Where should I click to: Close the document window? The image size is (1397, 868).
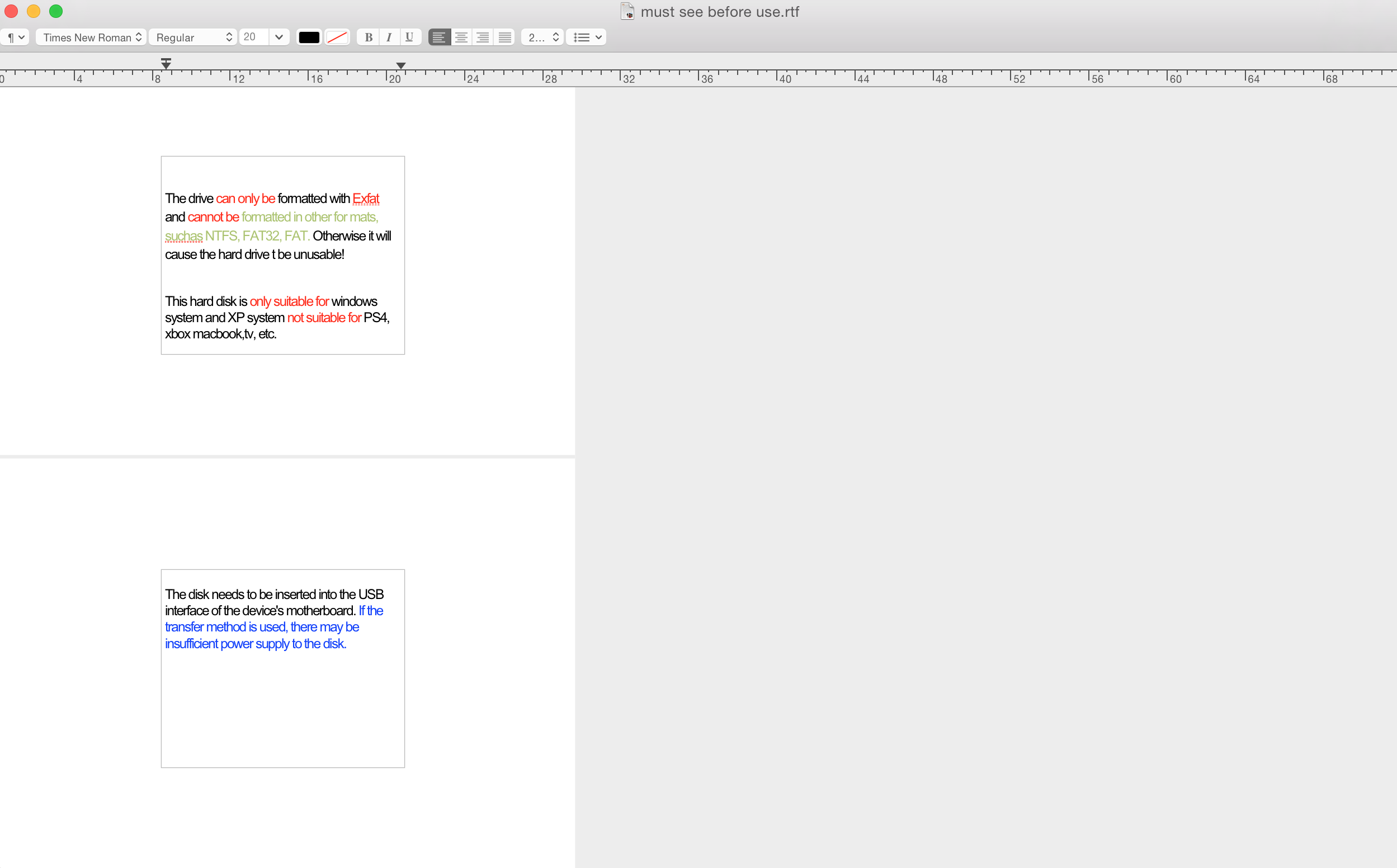pos(12,12)
